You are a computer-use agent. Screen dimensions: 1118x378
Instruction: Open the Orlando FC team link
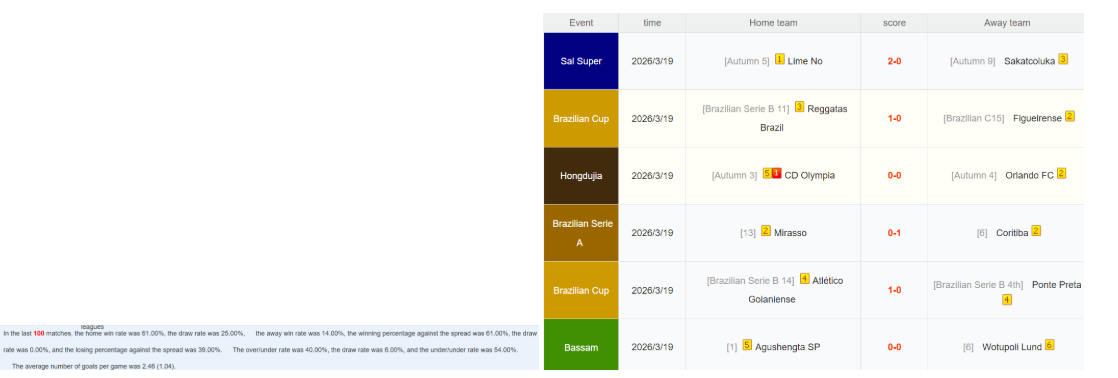(1030, 175)
